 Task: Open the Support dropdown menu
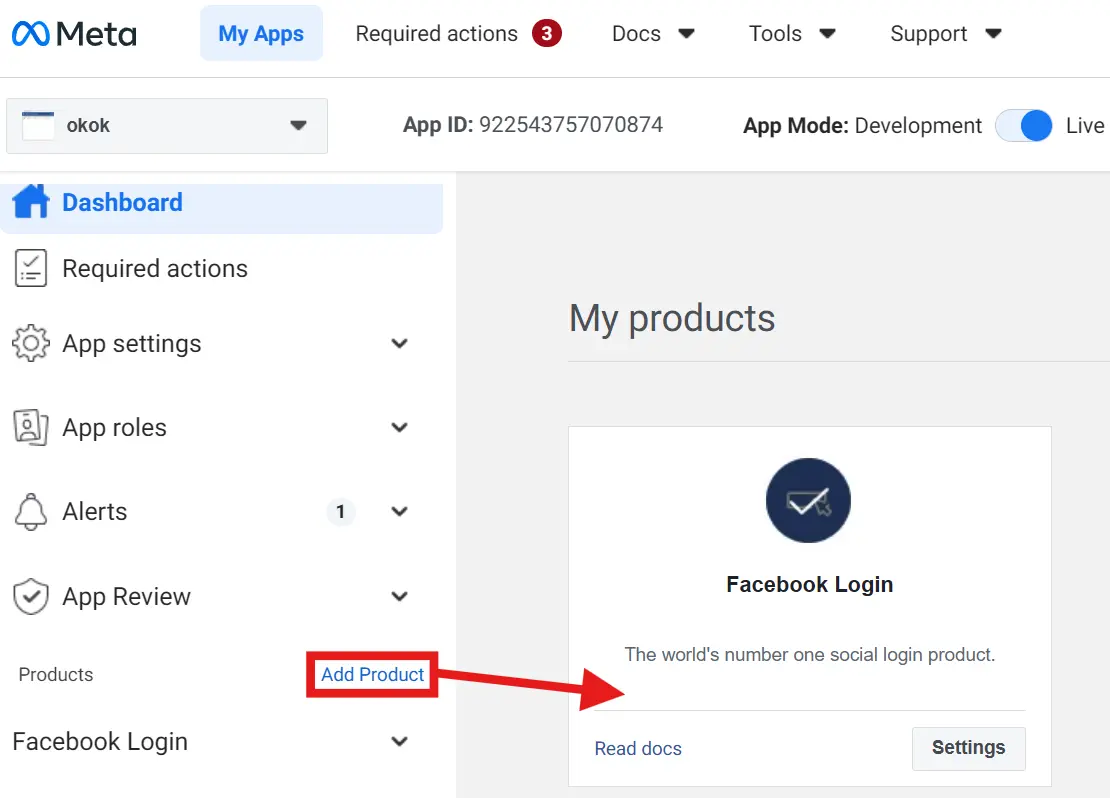(x=946, y=33)
